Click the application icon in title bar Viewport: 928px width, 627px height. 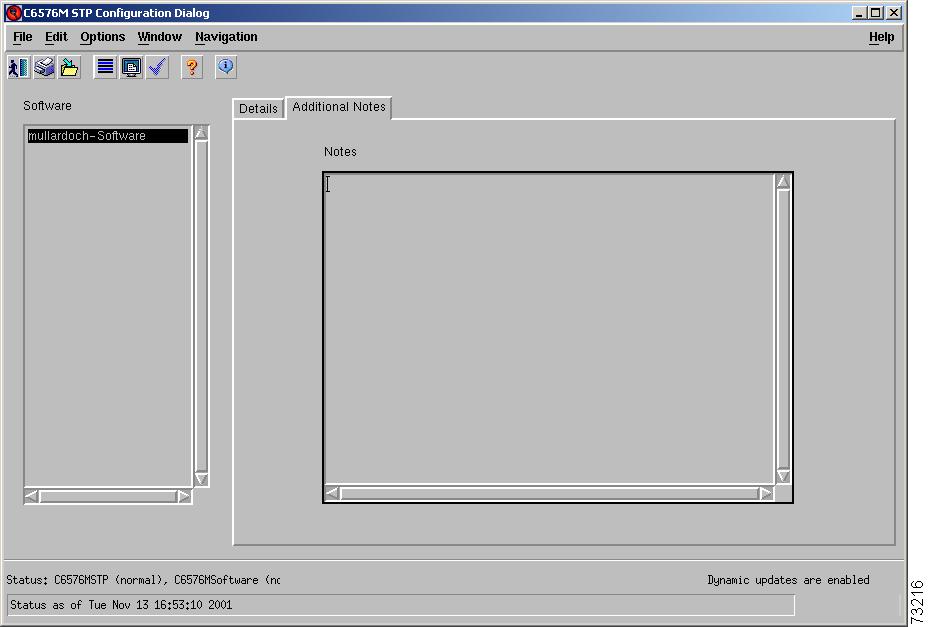(13, 12)
